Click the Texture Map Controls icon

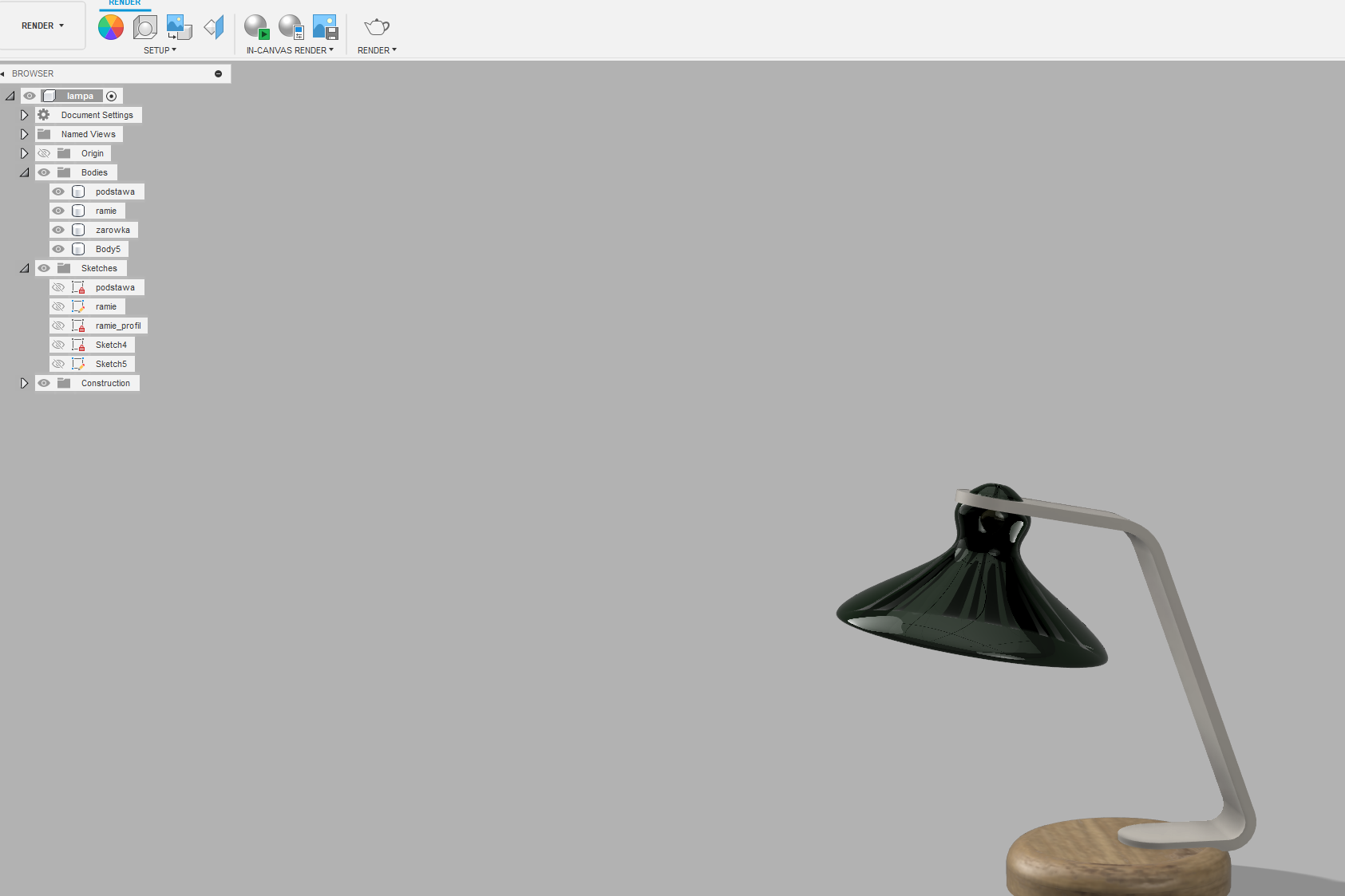tap(214, 27)
